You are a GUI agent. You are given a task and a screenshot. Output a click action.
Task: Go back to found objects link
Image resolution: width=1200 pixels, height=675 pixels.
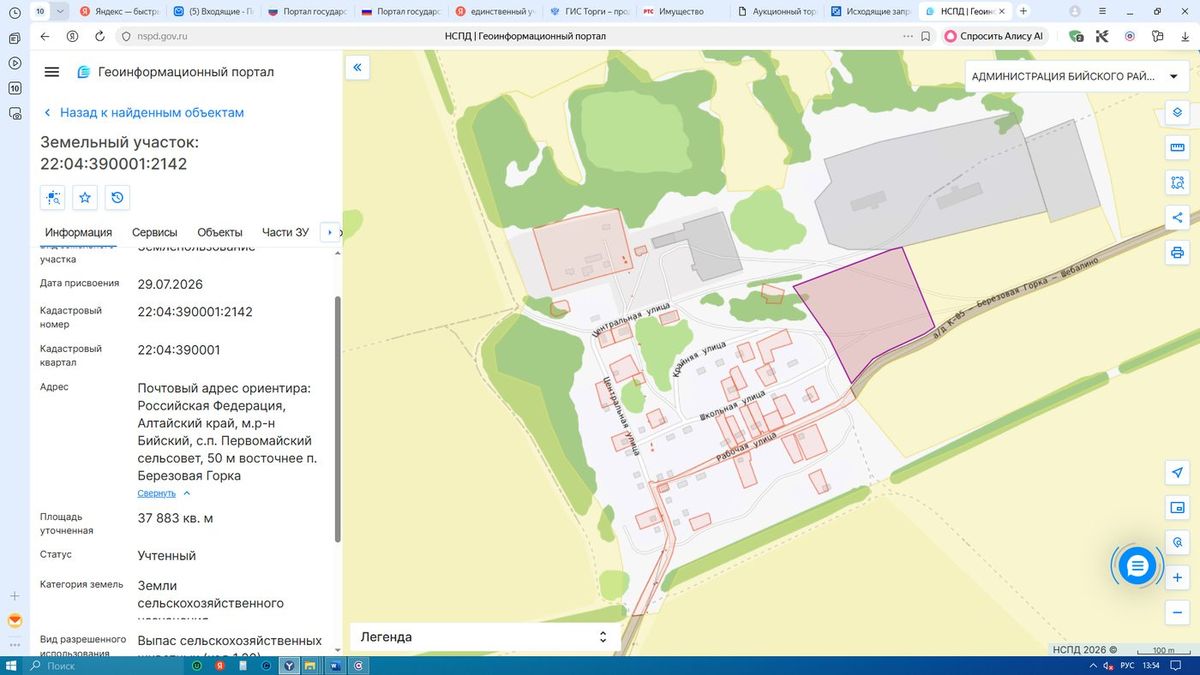(143, 113)
